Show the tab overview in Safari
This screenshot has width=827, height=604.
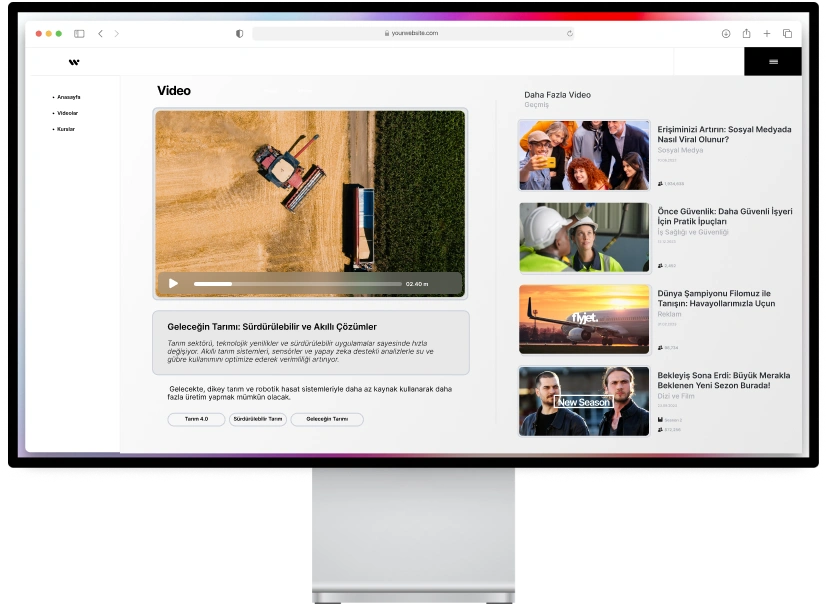coord(787,34)
